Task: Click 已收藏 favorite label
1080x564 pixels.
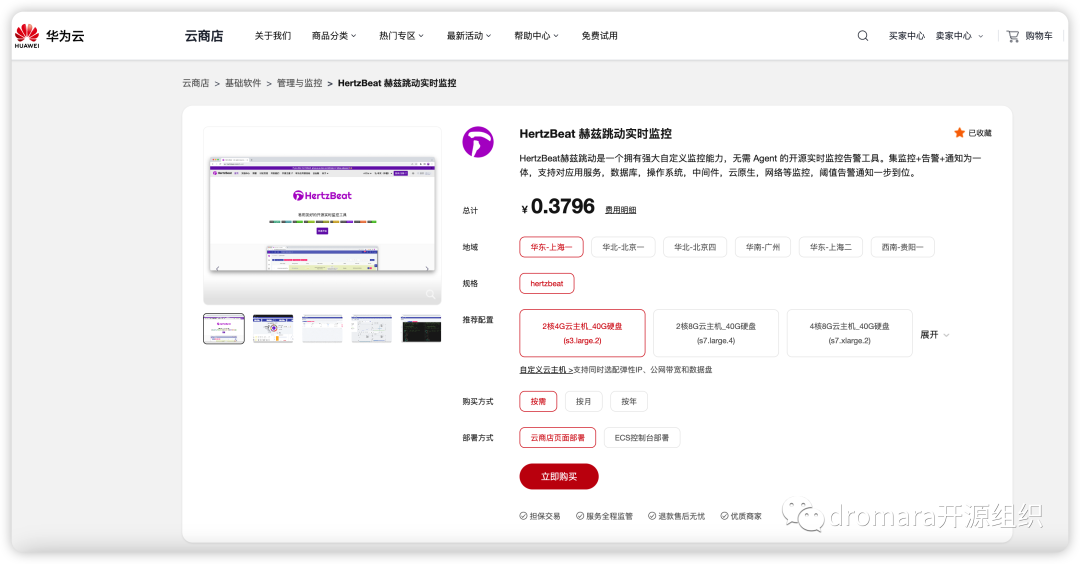Action: pyautogui.click(x=979, y=133)
